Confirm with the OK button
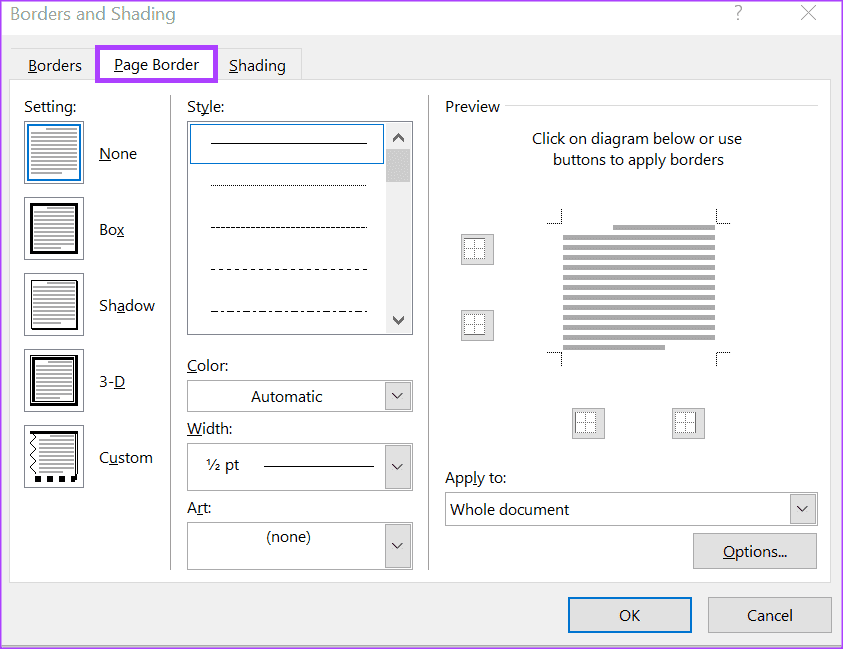This screenshot has width=843, height=649. (x=629, y=615)
